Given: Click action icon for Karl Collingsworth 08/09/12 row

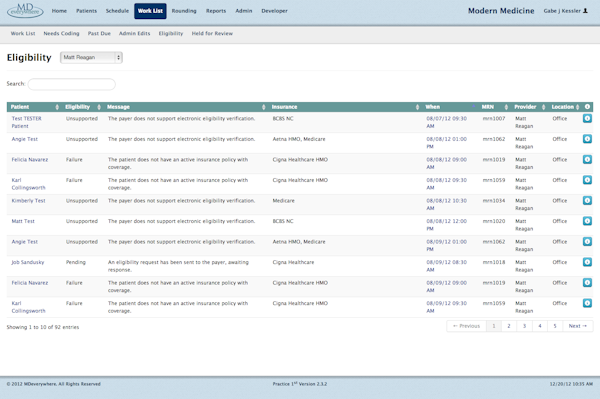Looking at the screenshot, I should 587,303.
